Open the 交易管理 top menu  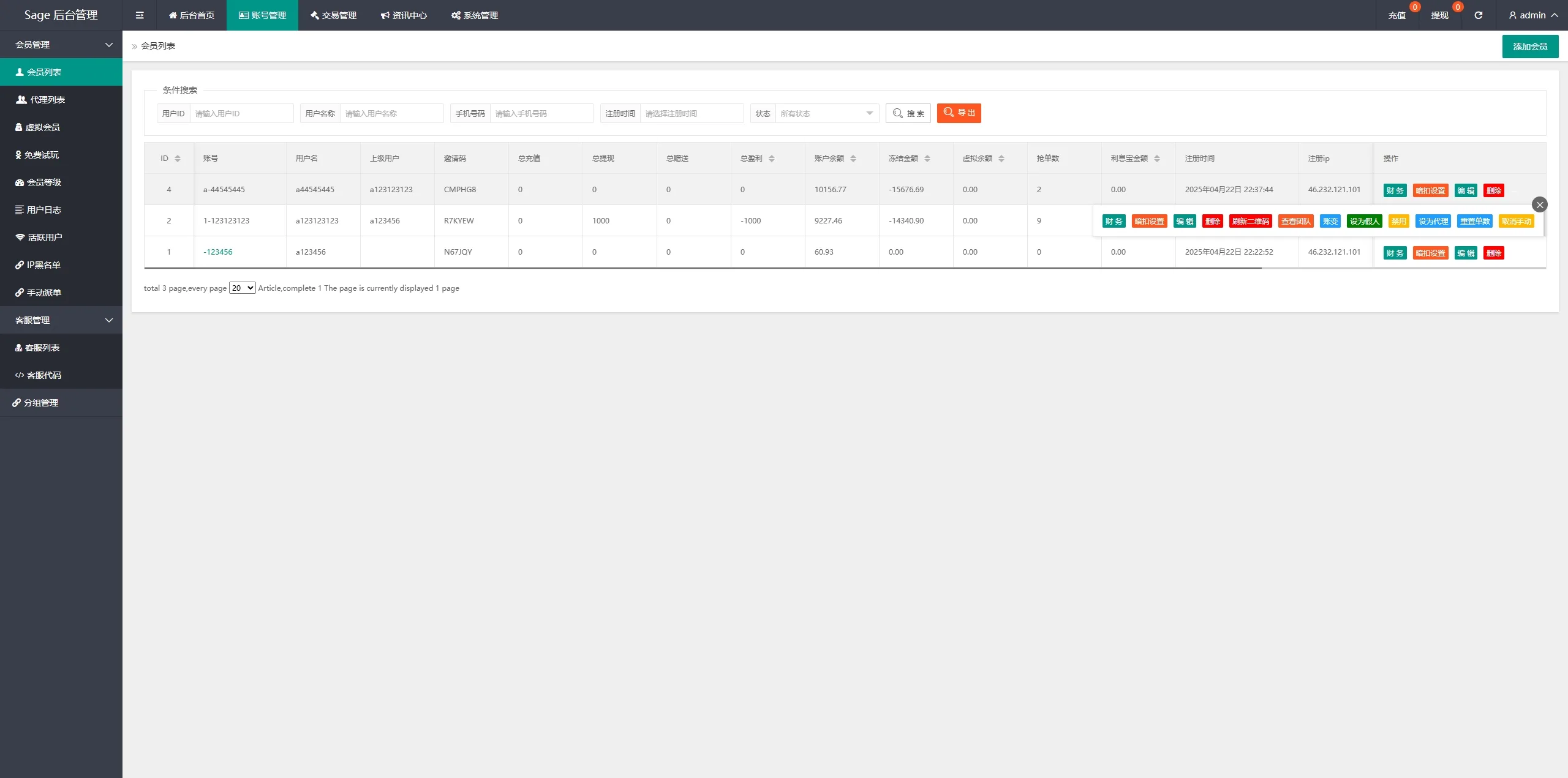click(333, 15)
